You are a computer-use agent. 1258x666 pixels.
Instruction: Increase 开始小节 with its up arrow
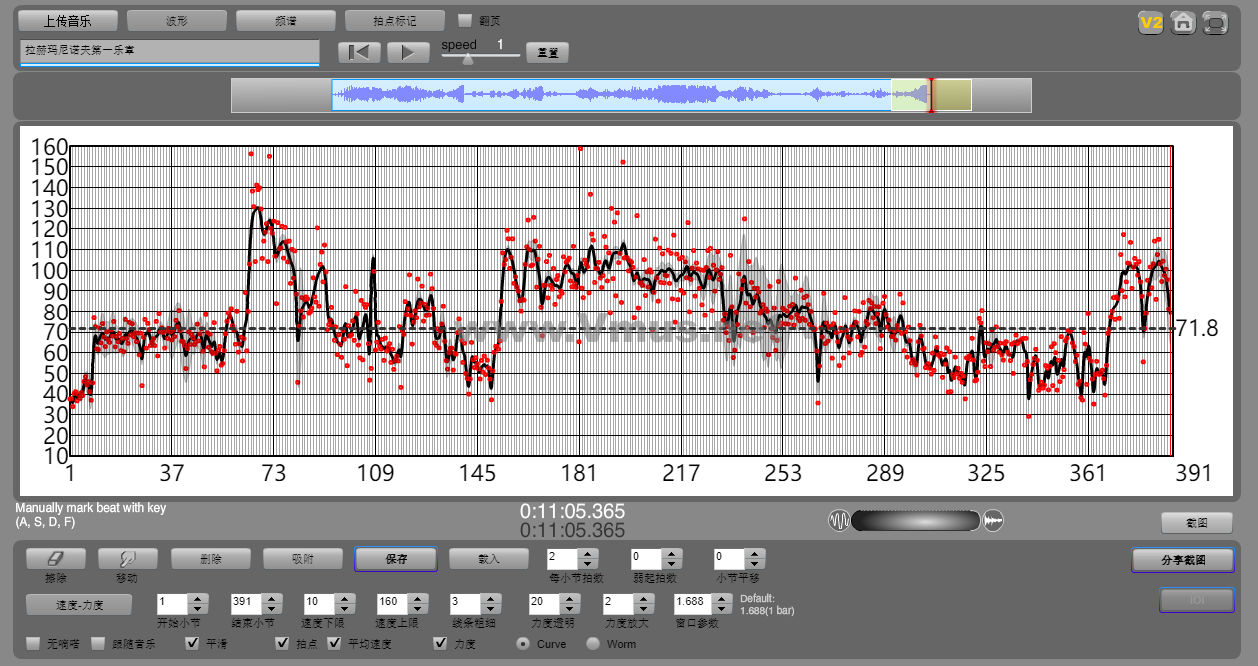(x=198, y=599)
